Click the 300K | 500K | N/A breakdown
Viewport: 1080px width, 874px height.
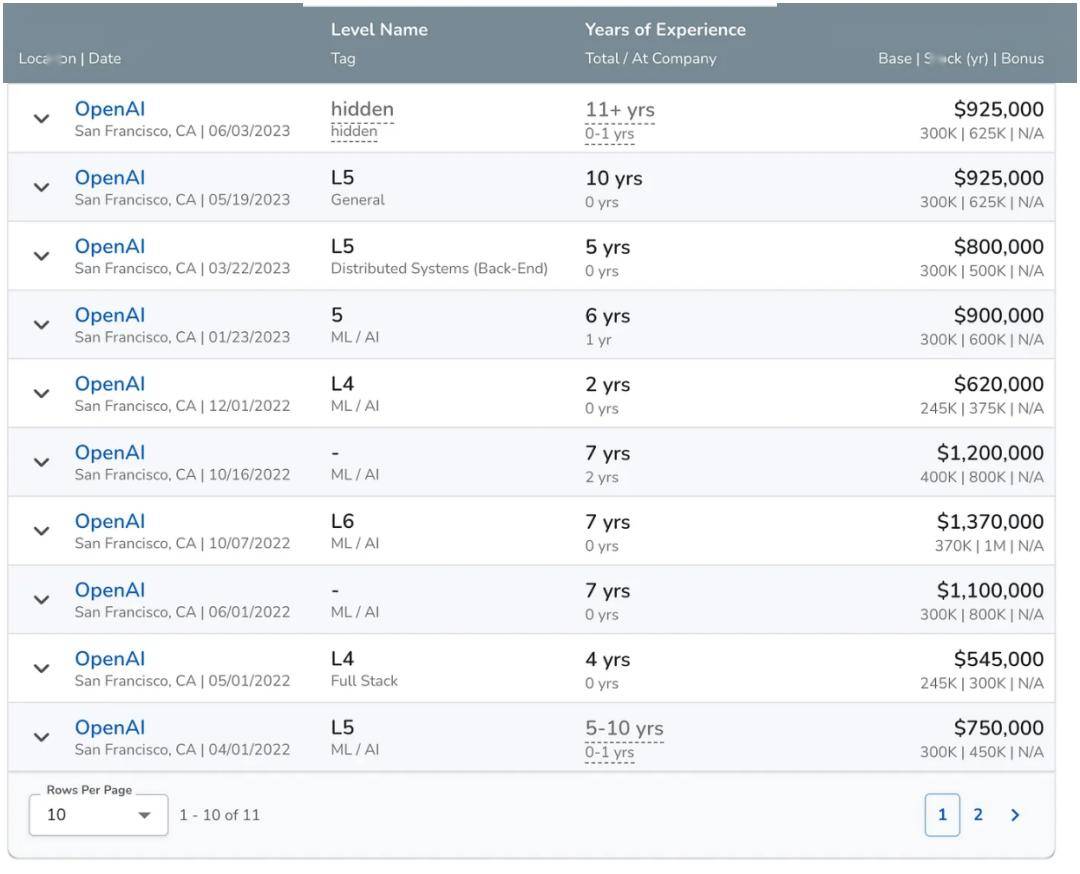click(x=982, y=271)
